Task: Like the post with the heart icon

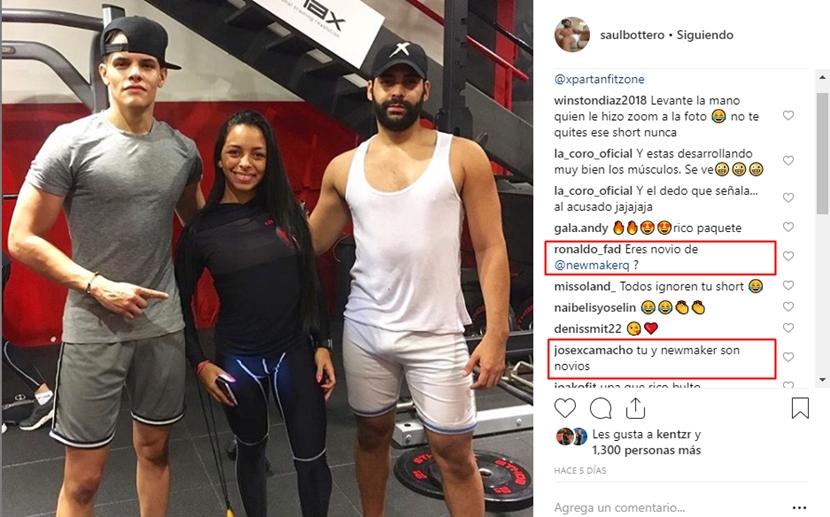Action: click(565, 409)
